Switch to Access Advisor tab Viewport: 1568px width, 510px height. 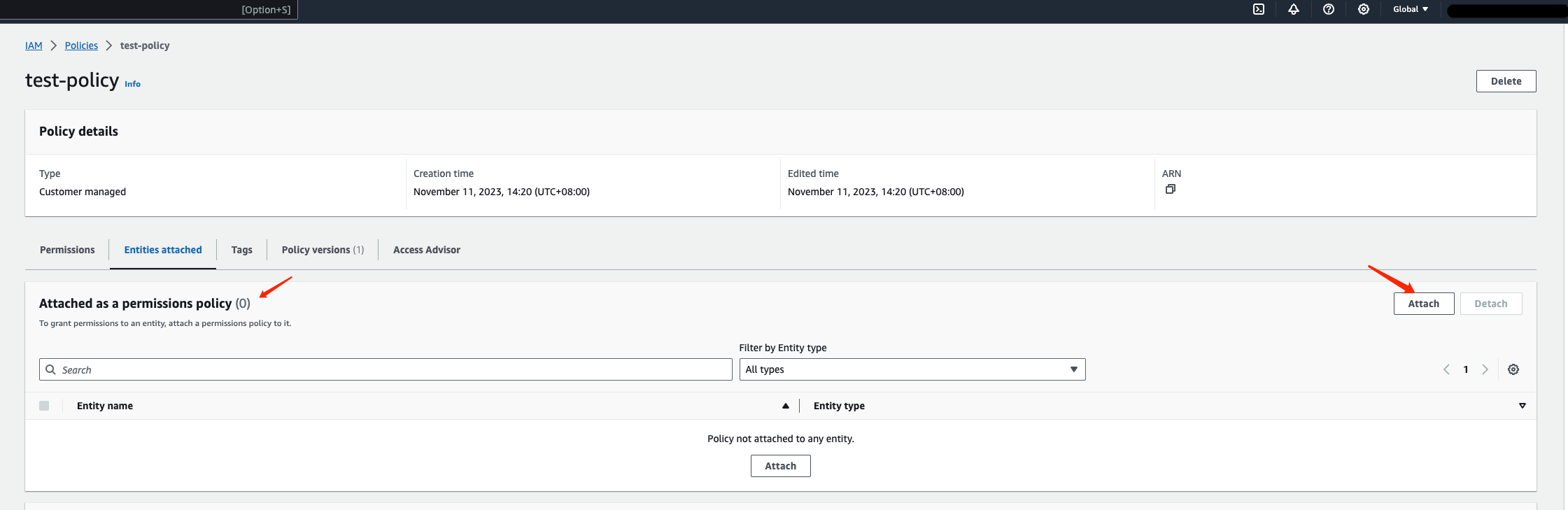click(427, 250)
